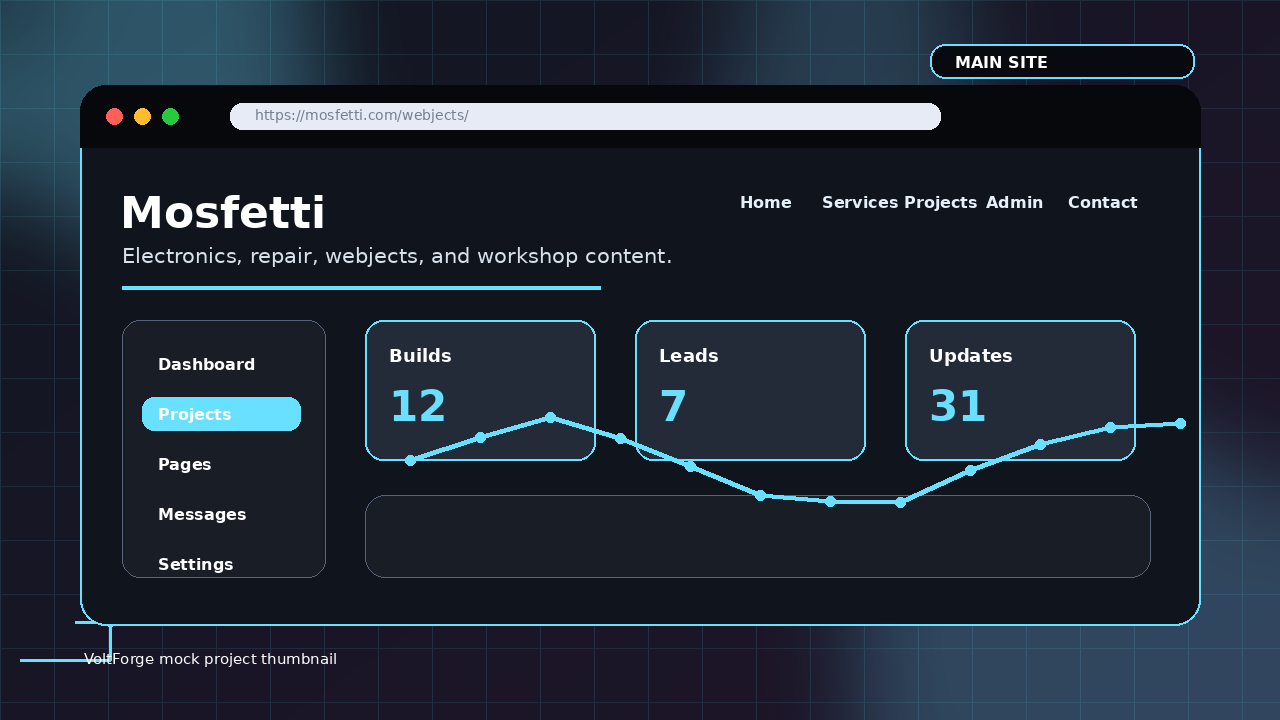Image resolution: width=1280 pixels, height=720 pixels.
Task: Open the Home nav link
Action: (x=766, y=203)
